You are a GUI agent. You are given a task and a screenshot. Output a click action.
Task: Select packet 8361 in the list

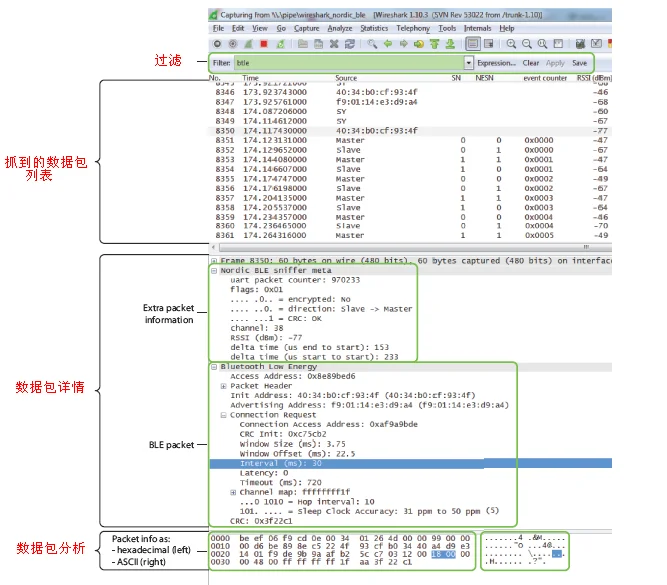point(411,235)
